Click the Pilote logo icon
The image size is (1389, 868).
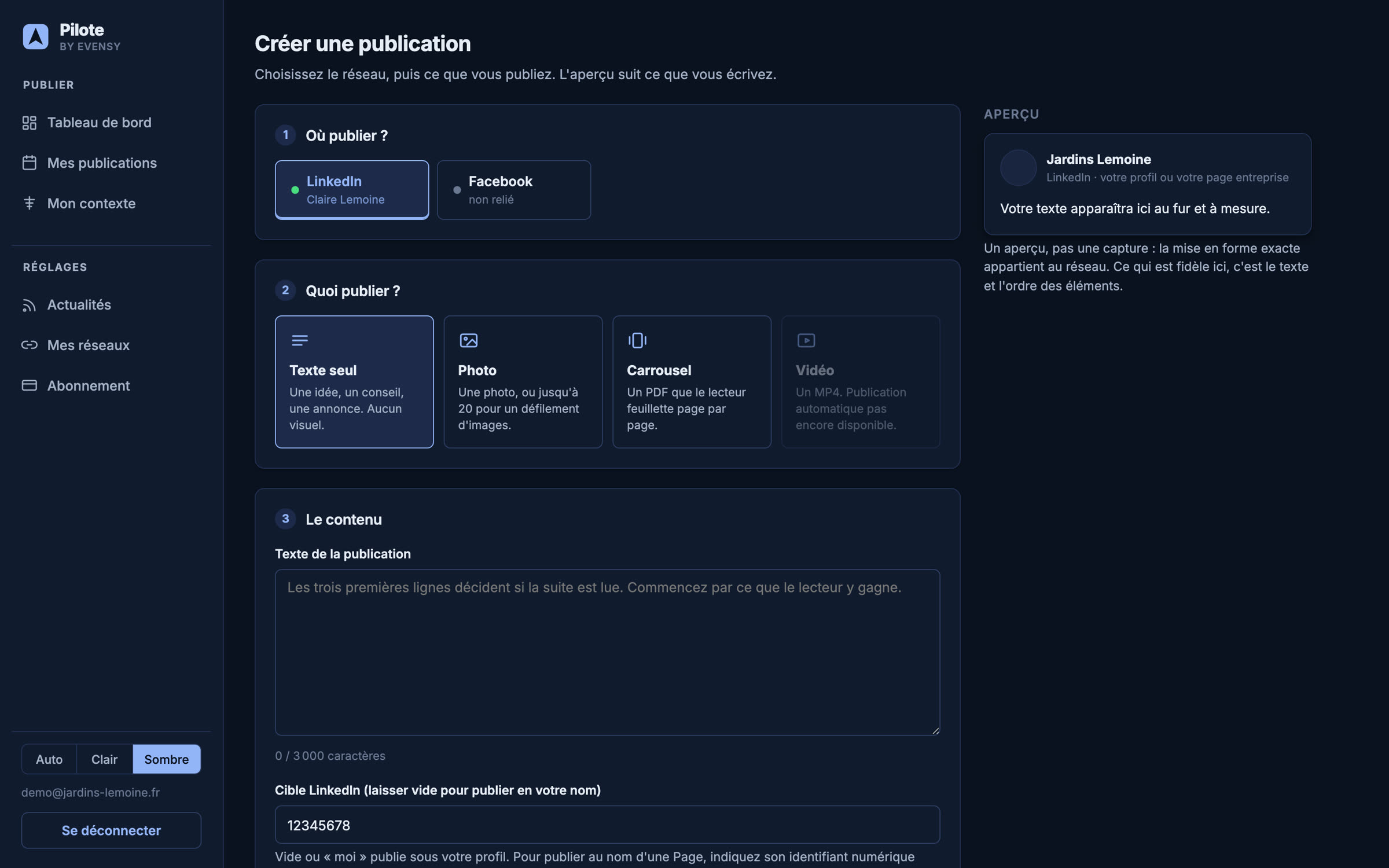pos(35,36)
